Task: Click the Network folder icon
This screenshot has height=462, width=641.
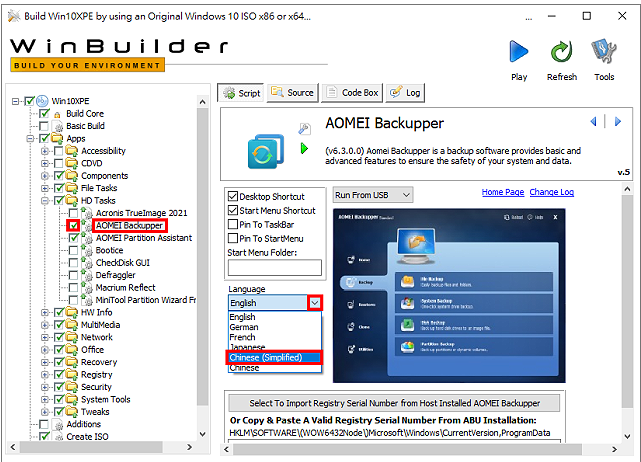Action: pos(72,337)
